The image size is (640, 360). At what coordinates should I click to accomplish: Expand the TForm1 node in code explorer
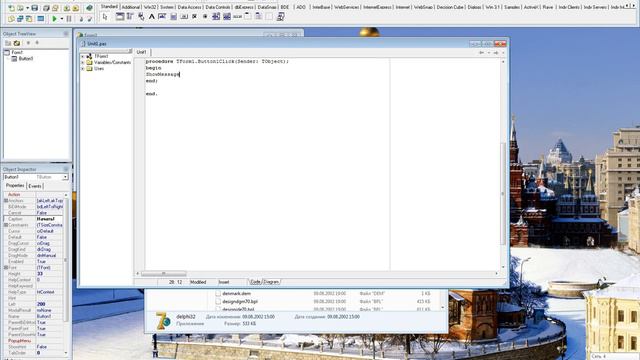click(x=83, y=56)
